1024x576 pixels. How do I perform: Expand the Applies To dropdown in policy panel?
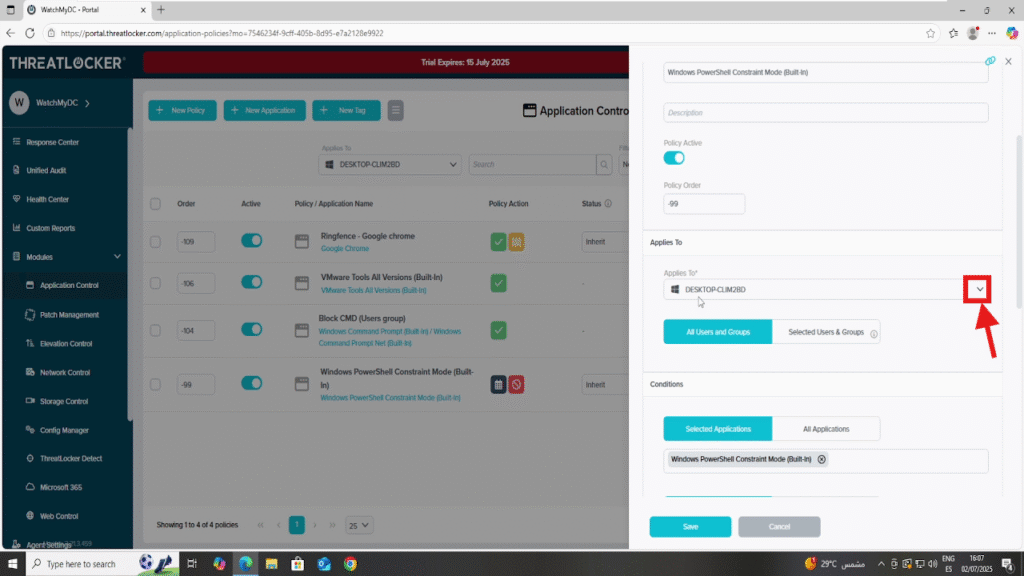point(979,289)
